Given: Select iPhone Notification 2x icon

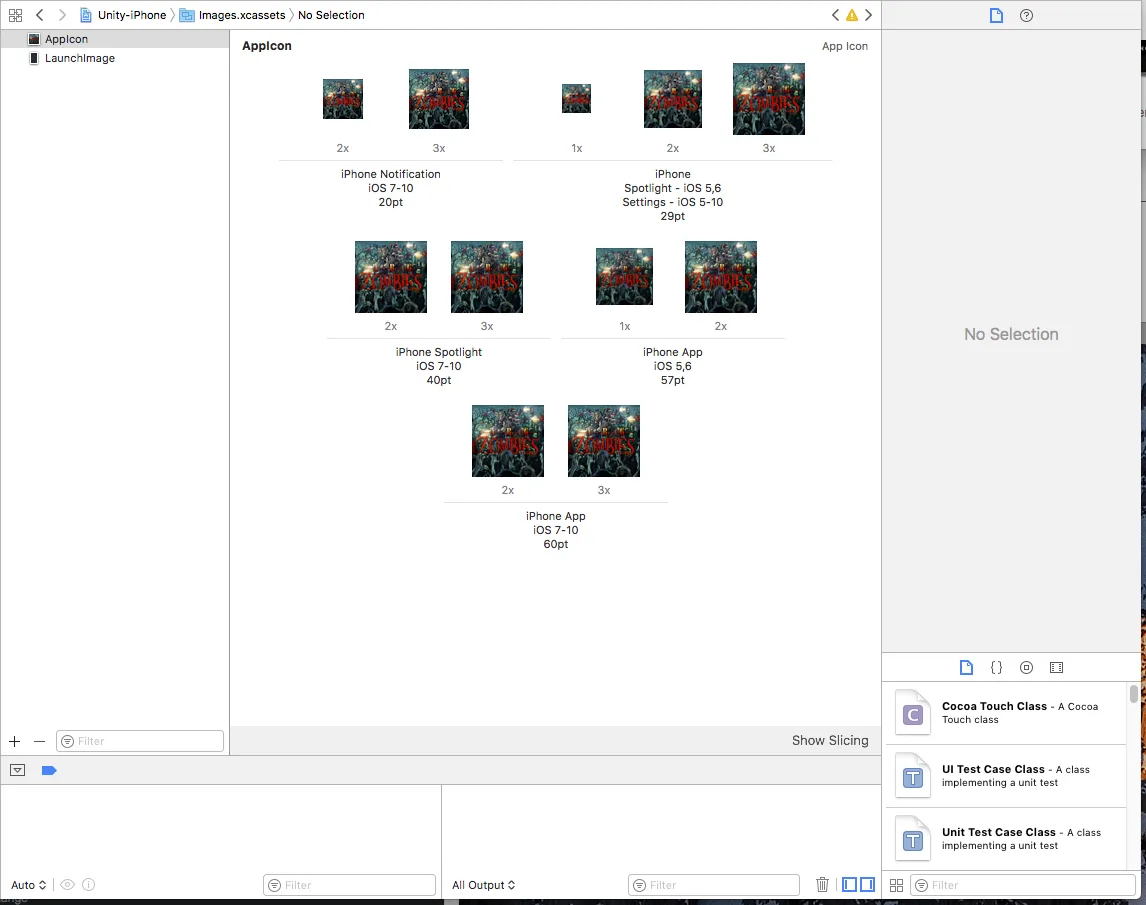Looking at the screenshot, I should pyautogui.click(x=343, y=99).
